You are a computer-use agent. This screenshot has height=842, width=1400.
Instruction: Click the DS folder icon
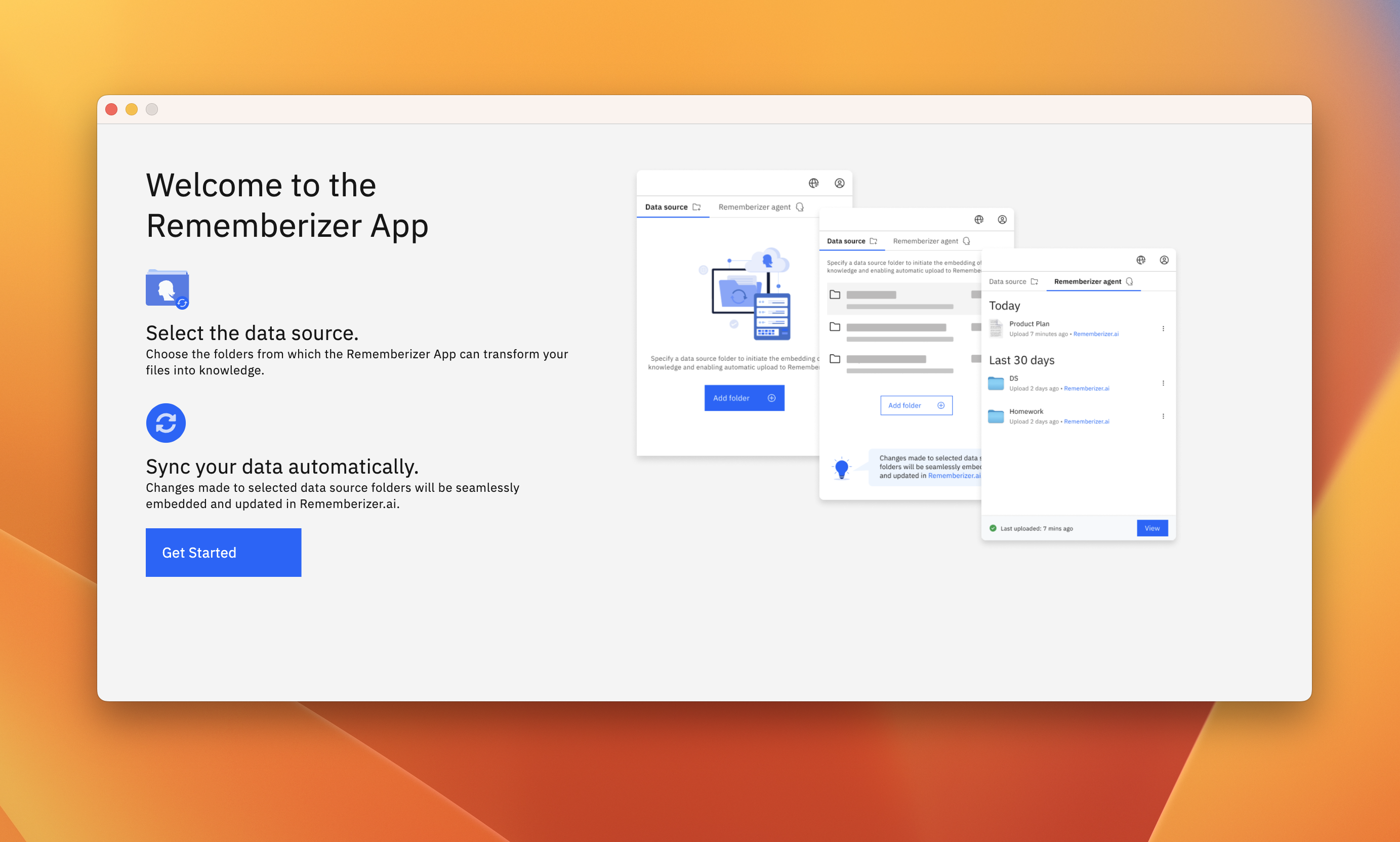point(996,383)
